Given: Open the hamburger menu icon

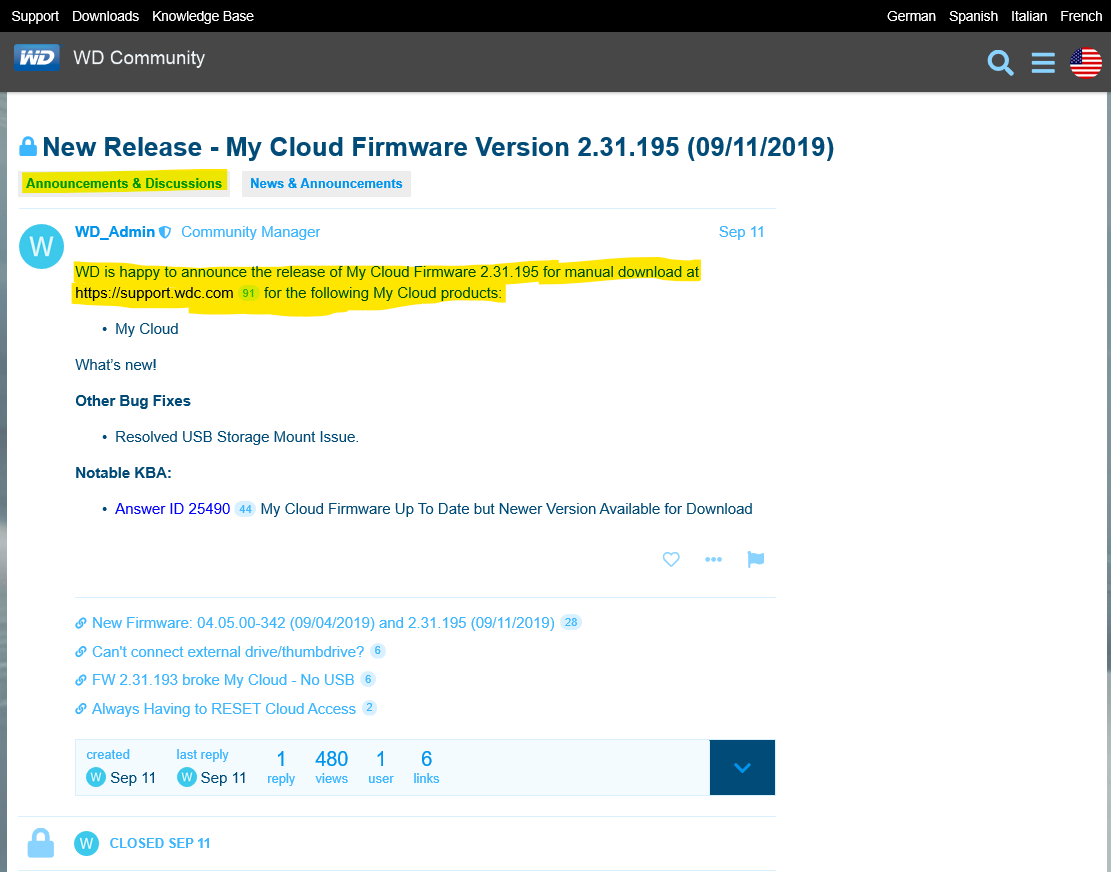Looking at the screenshot, I should coord(1043,62).
